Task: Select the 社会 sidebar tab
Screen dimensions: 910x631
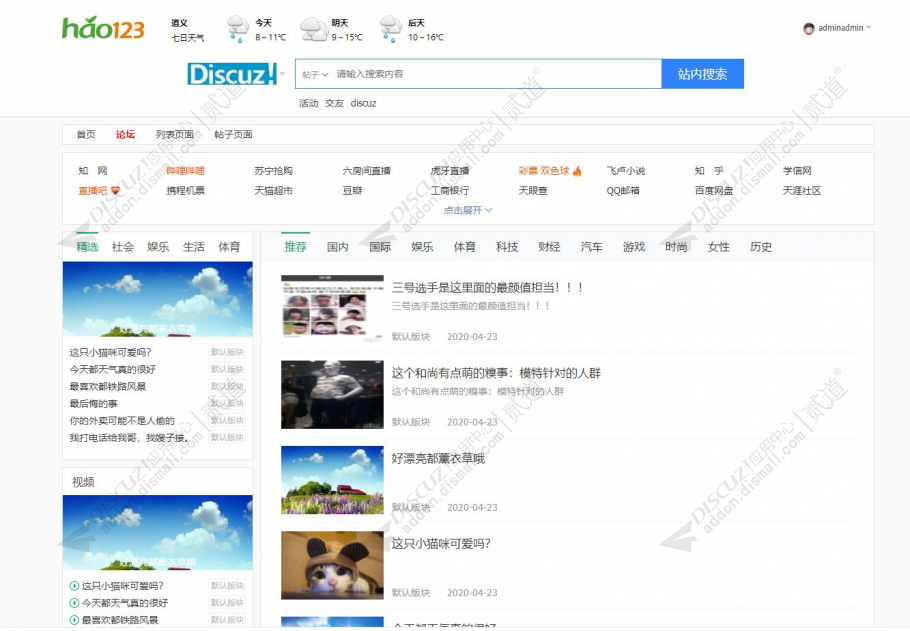Action: point(123,247)
